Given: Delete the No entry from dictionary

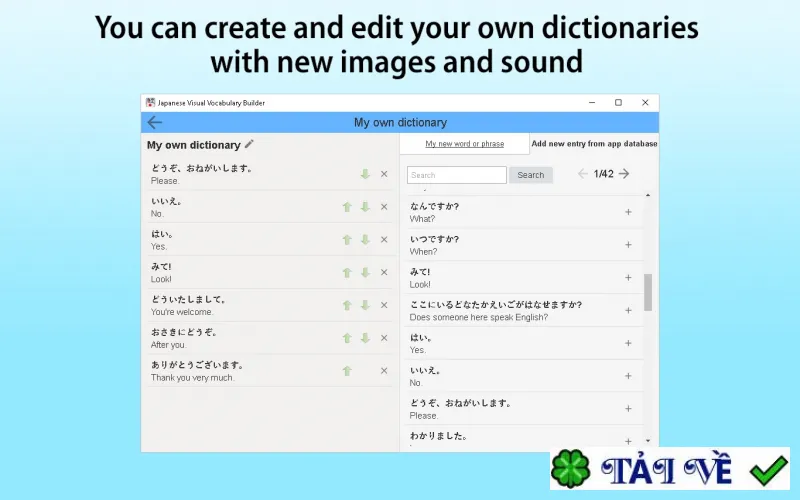Looking at the screenshot, I should [384, 207].
